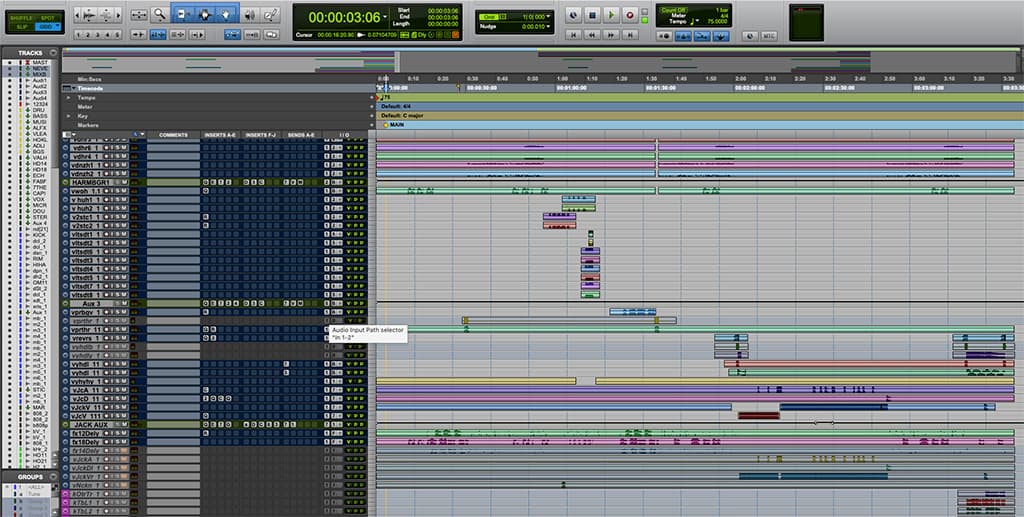Toggle Tab to Transients button
The height and width of the screenshot is (517, 1024).
[138, 35]
